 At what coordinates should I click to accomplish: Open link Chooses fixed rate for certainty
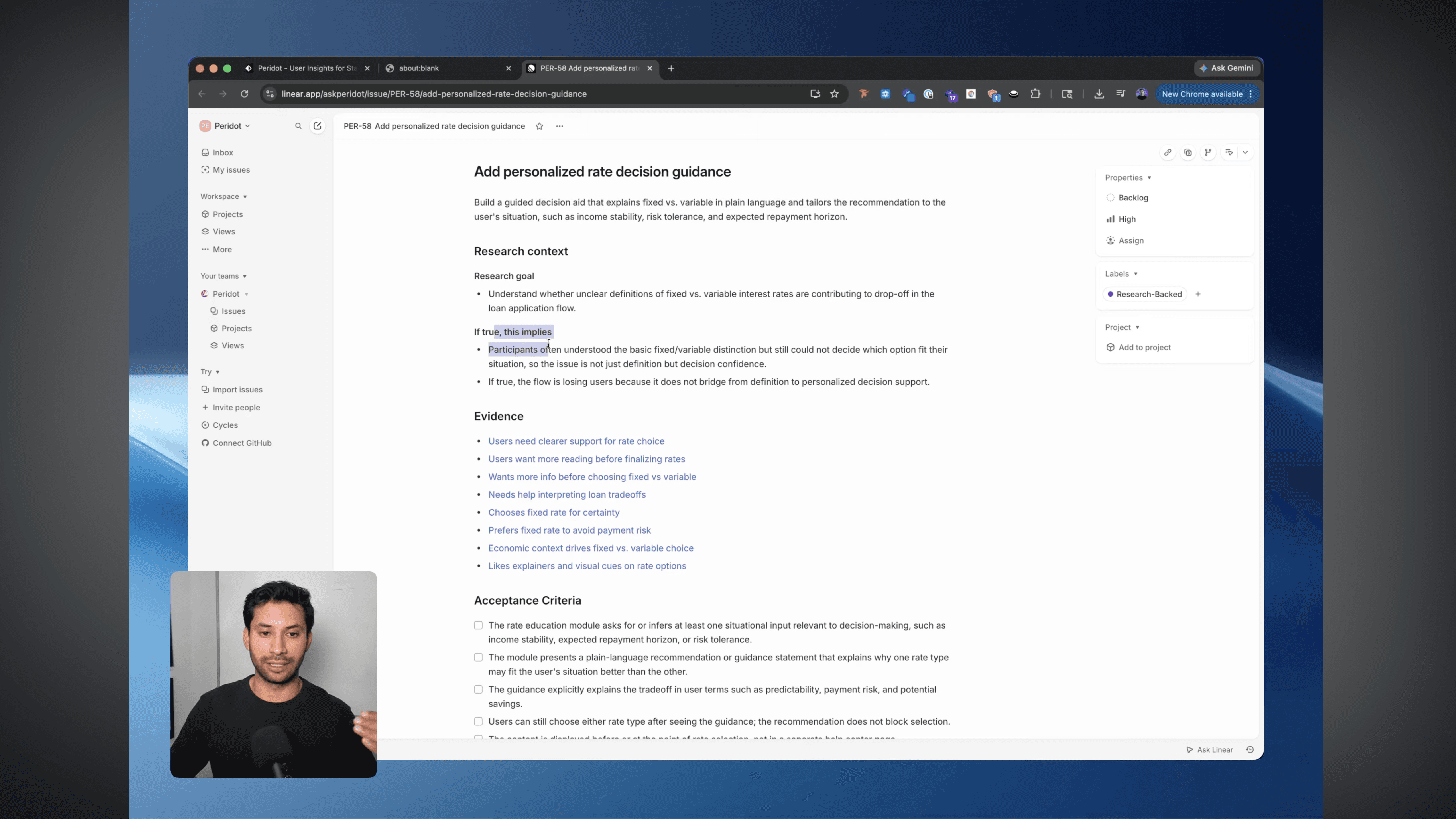[x=554, y=512]
